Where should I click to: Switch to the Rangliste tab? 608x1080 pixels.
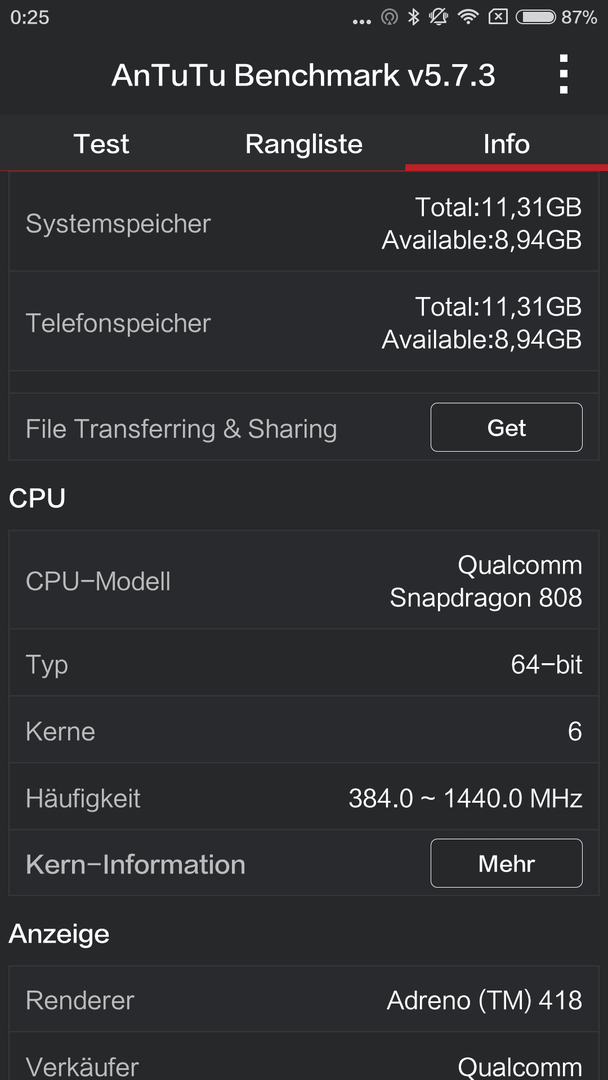(304, 144)
